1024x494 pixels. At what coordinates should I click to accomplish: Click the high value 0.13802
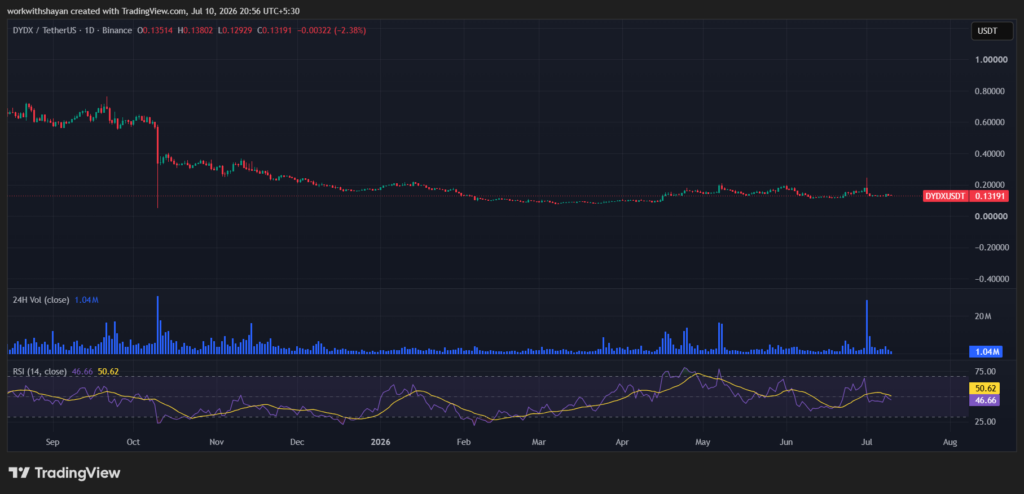199,31
